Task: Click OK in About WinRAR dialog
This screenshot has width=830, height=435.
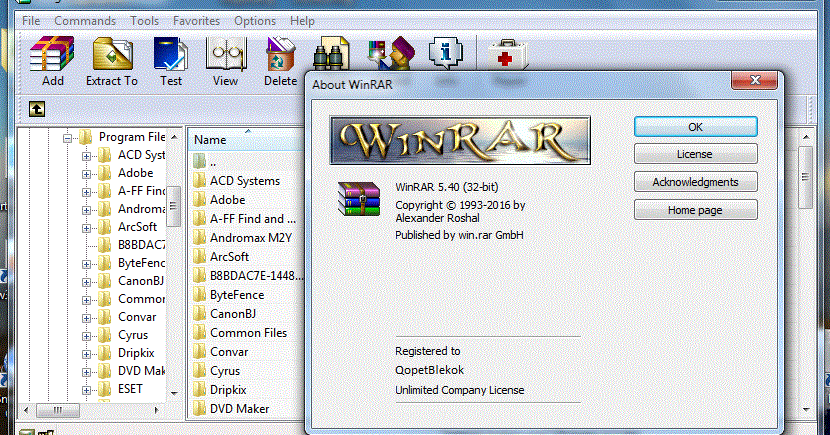Action: tap(696, 127)
